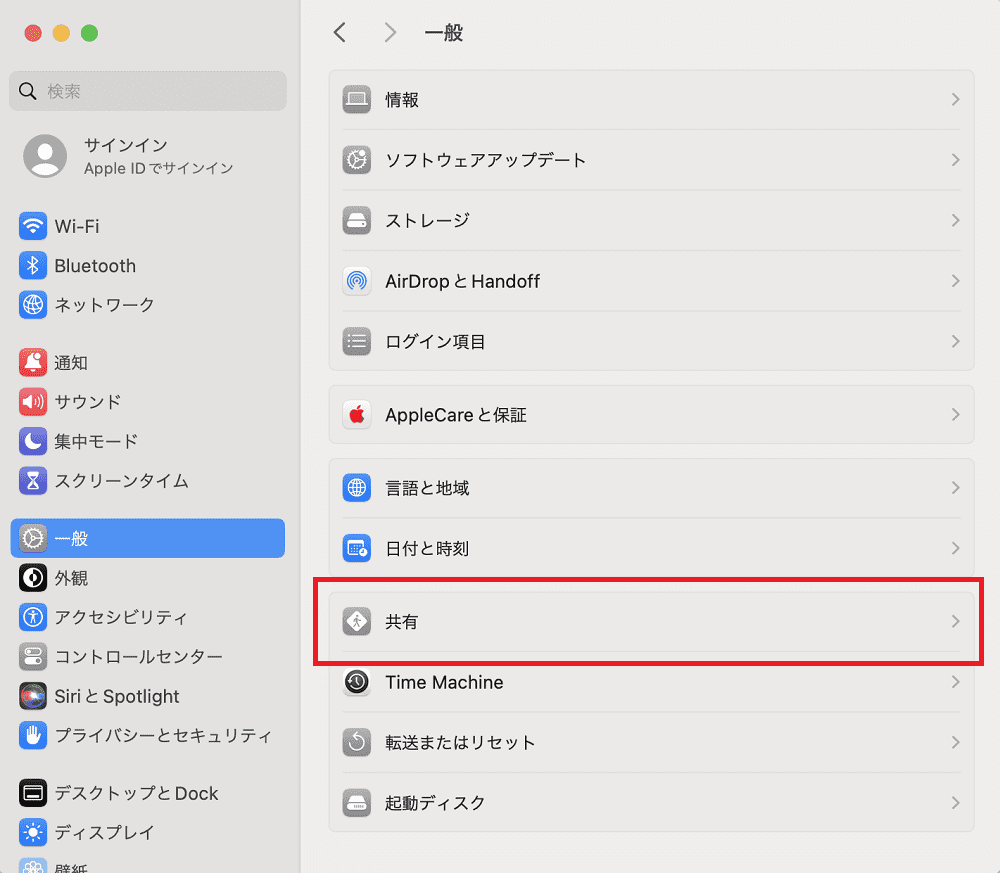
Task: Select Siri と Spotlight label in sidebar
Action: click(117, 696)
